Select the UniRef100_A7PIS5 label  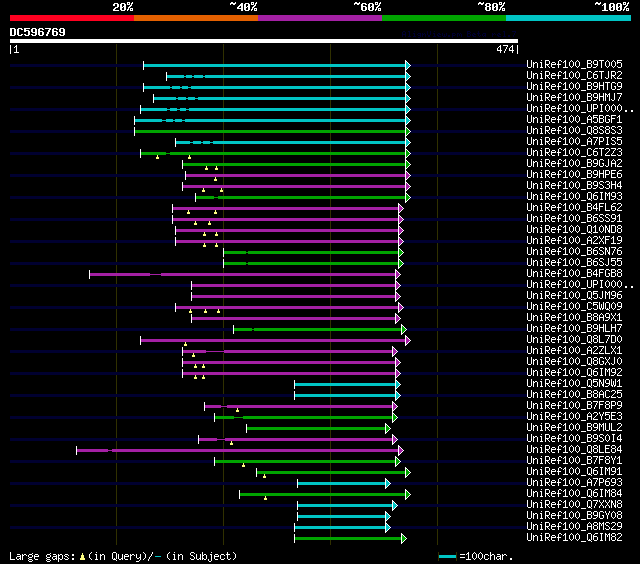coord(574,141)
